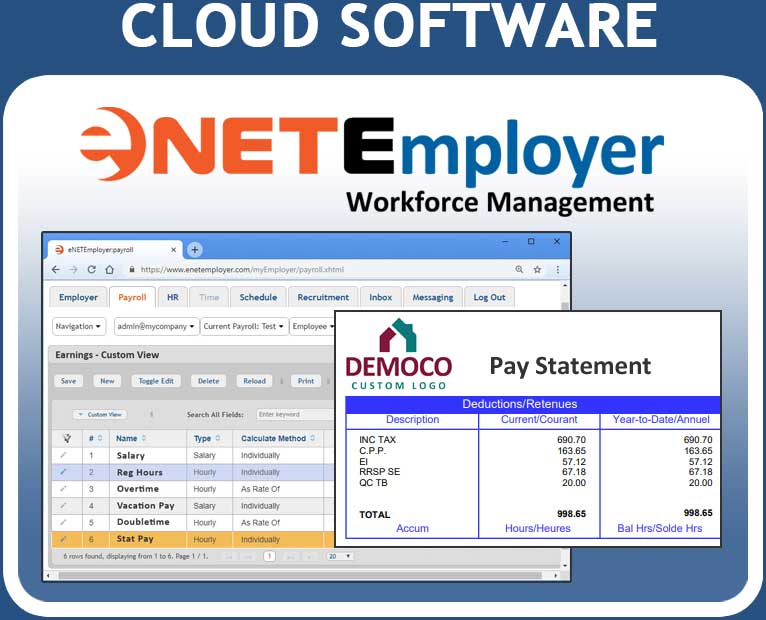The height and width of the screenshot is (620, 766).
Task: Change rows per page dropdown showing 20
Action: [340, 556]
